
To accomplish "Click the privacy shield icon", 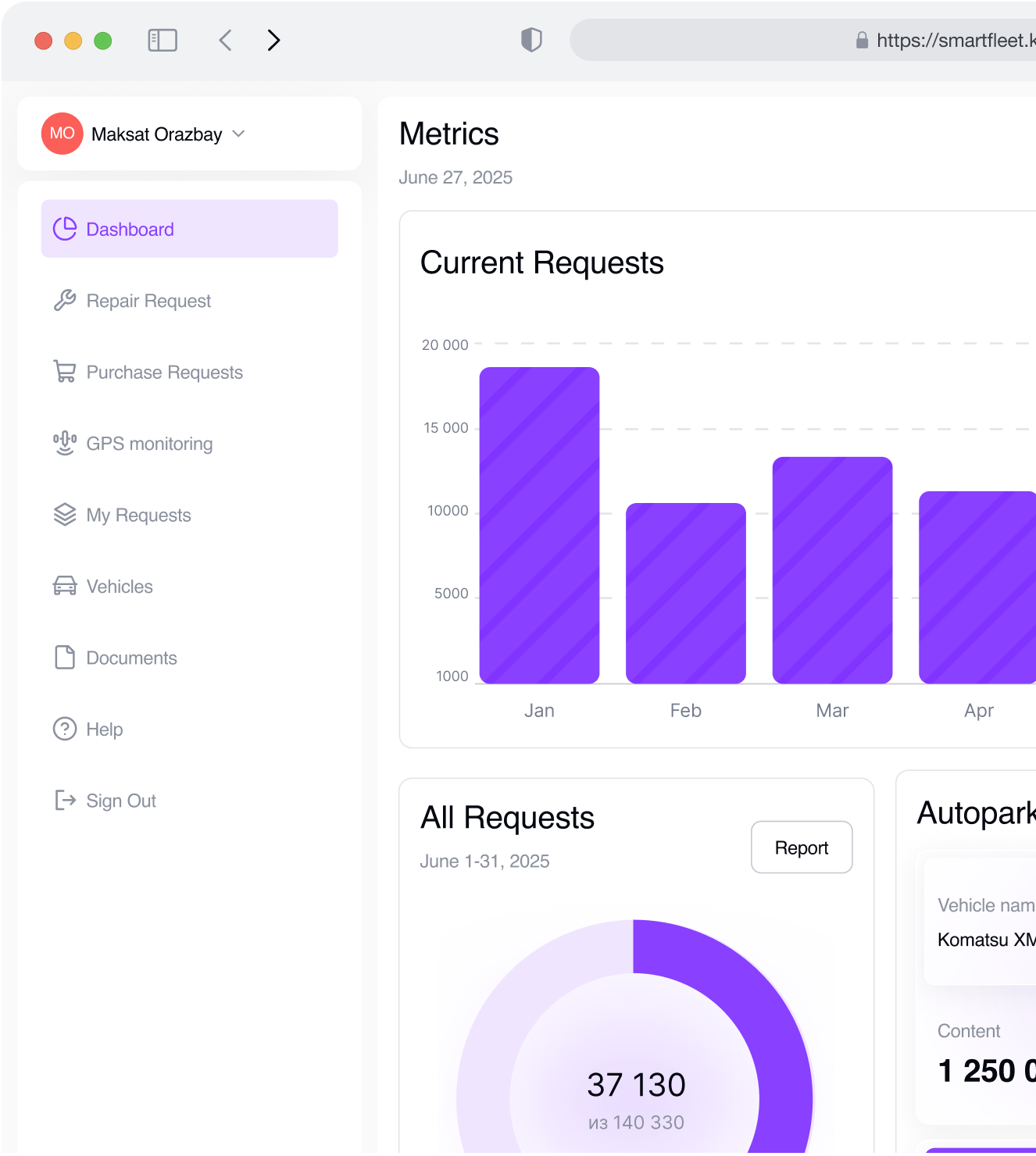I will pyautogui.click(x=531, y=40).
